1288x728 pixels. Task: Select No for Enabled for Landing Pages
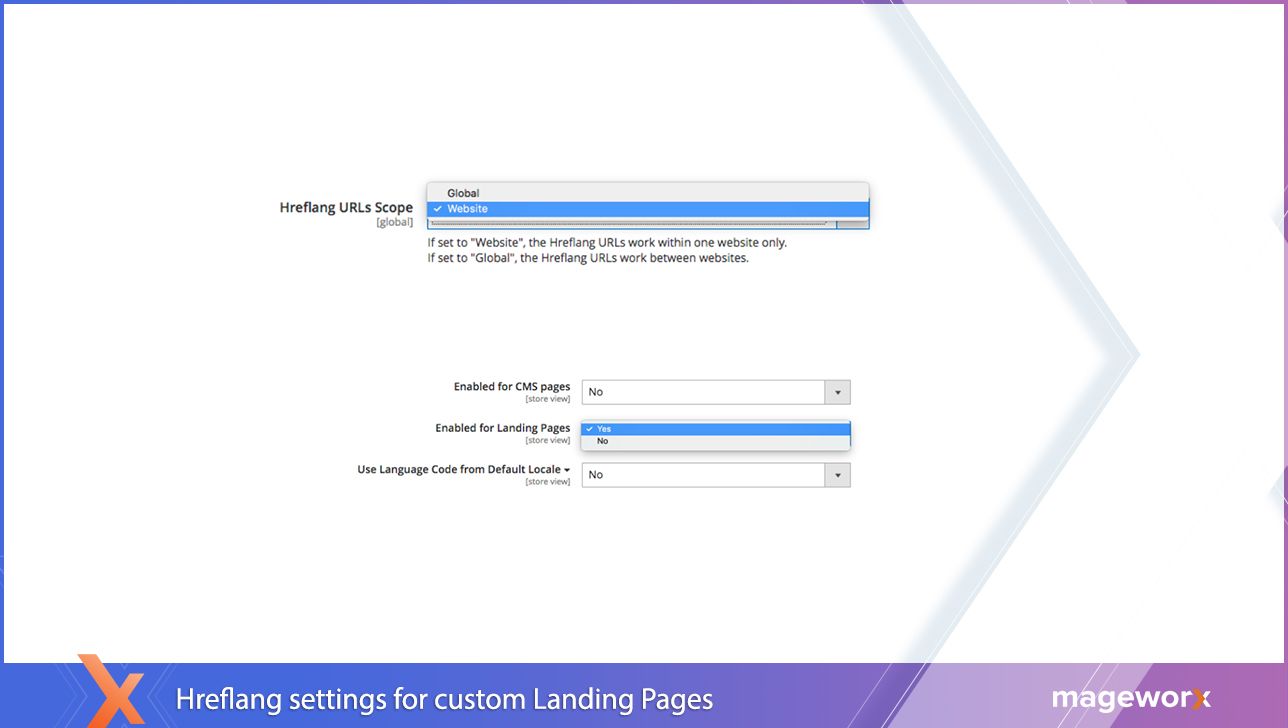[x=602, y=441]
